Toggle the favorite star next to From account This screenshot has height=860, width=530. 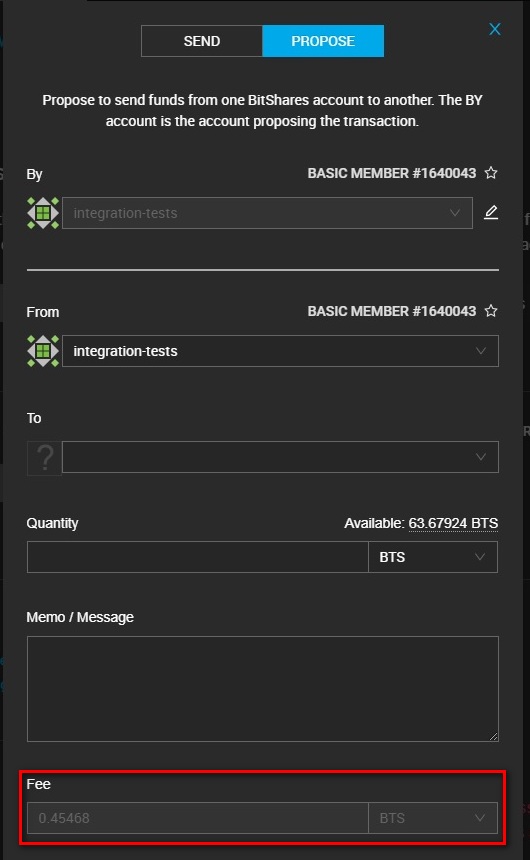[x=491, y=311]
